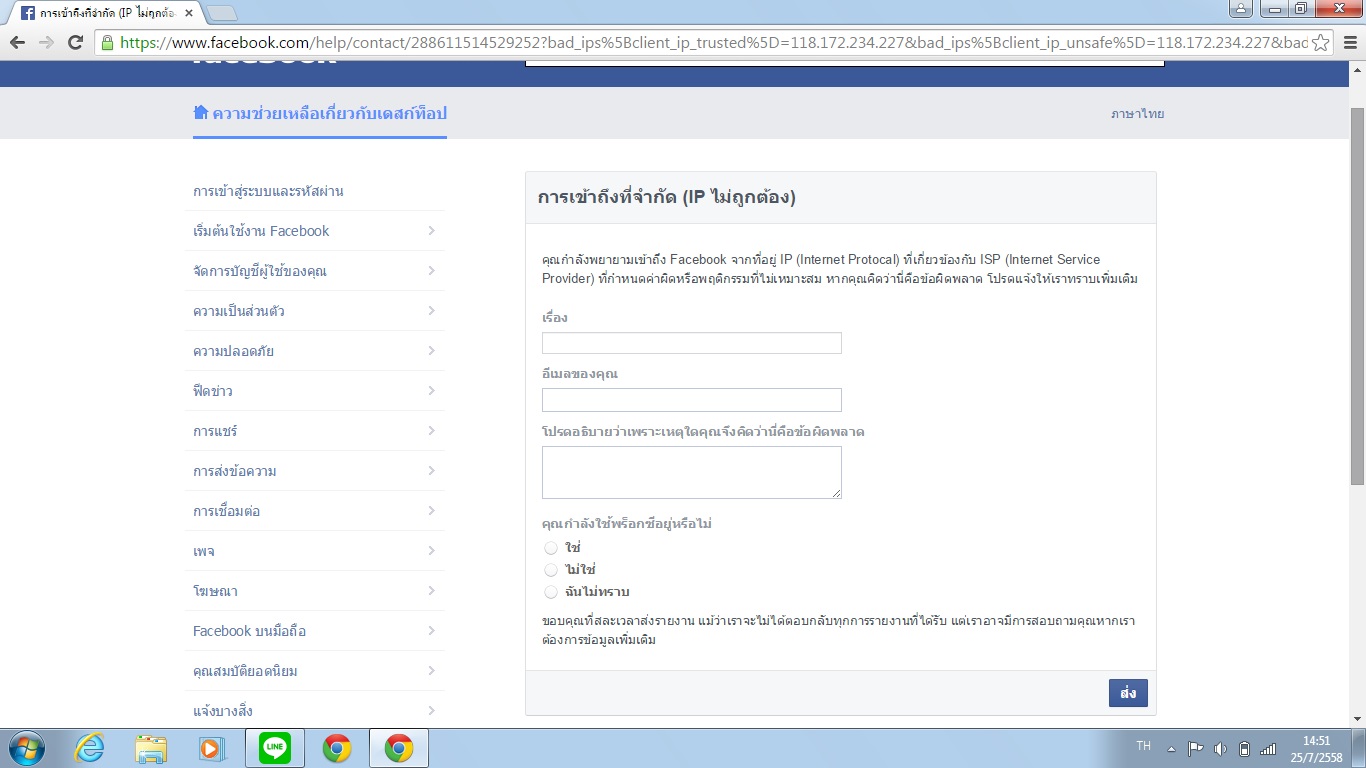Click the battery power tray icon
This screenshot has height=768, width=1366.
[x=1244, y=748]
